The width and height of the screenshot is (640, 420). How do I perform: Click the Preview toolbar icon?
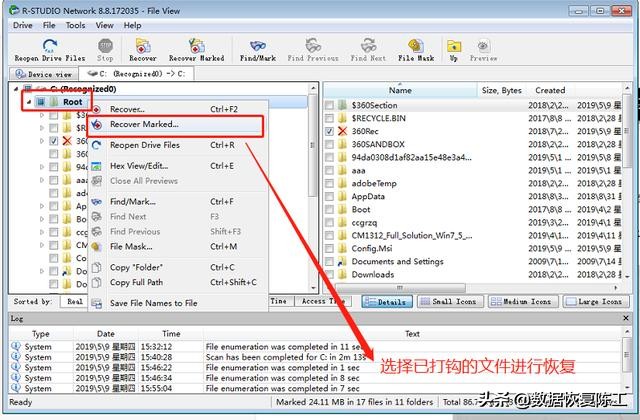tap(483, 45)
